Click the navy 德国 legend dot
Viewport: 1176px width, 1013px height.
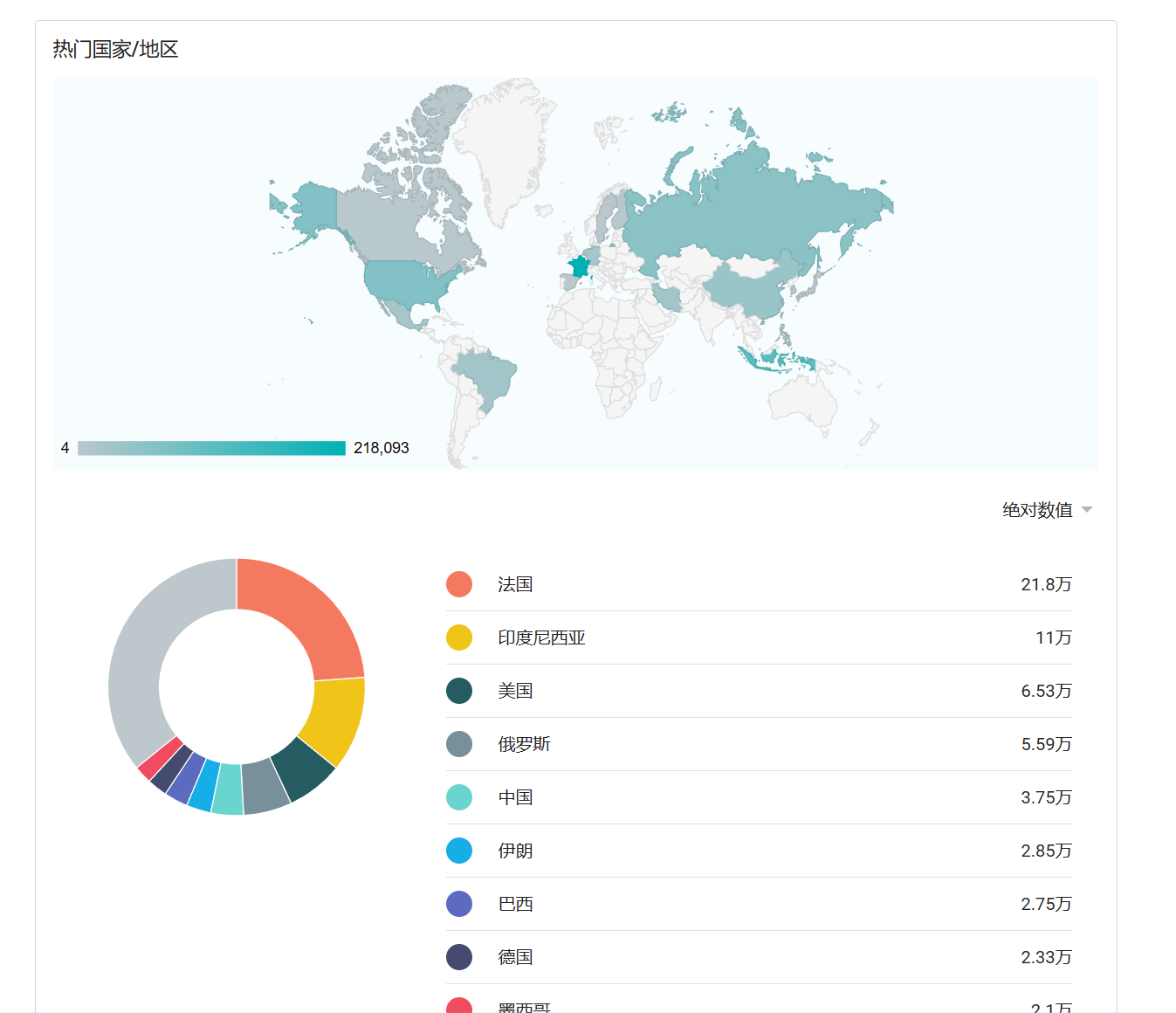pos(459,957)
